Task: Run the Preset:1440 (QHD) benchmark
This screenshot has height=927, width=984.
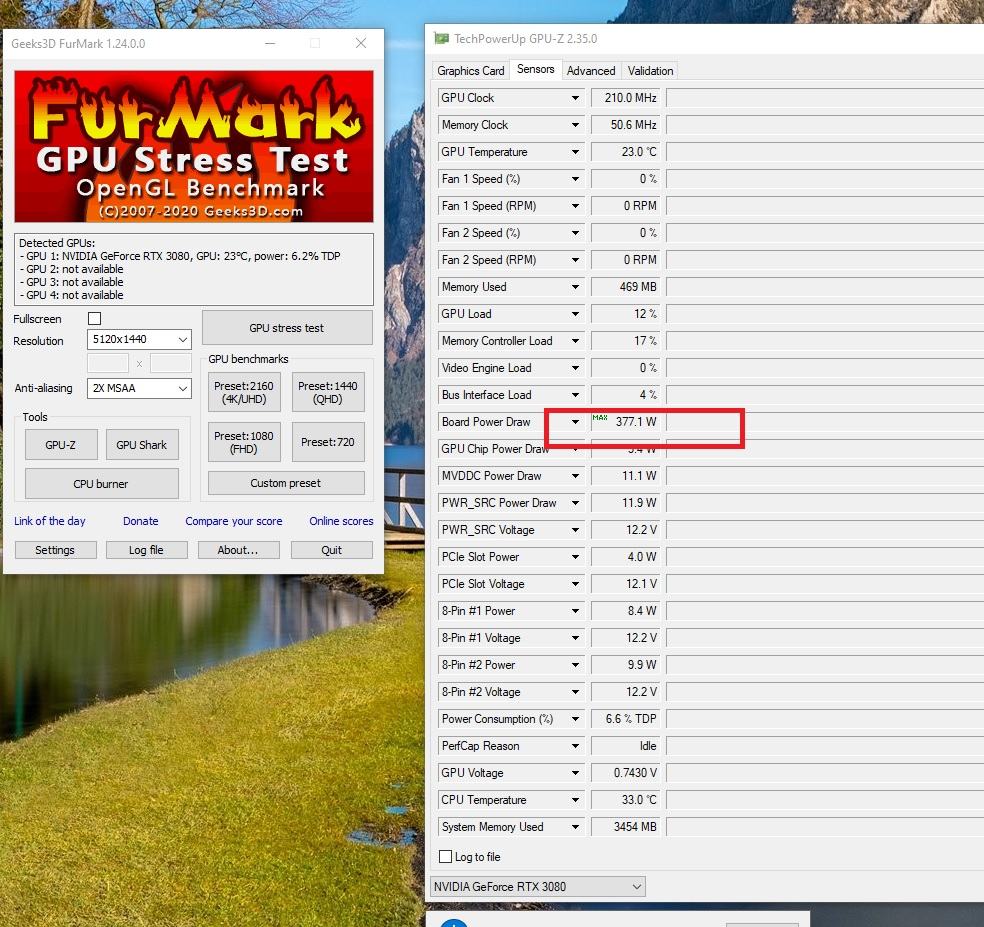Action: coord(328,392)
